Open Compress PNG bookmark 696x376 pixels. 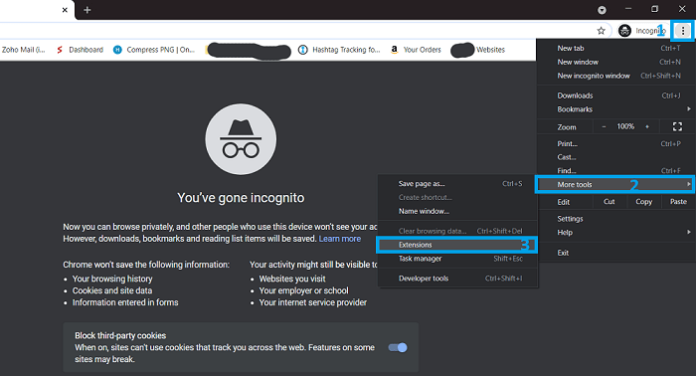154,50
